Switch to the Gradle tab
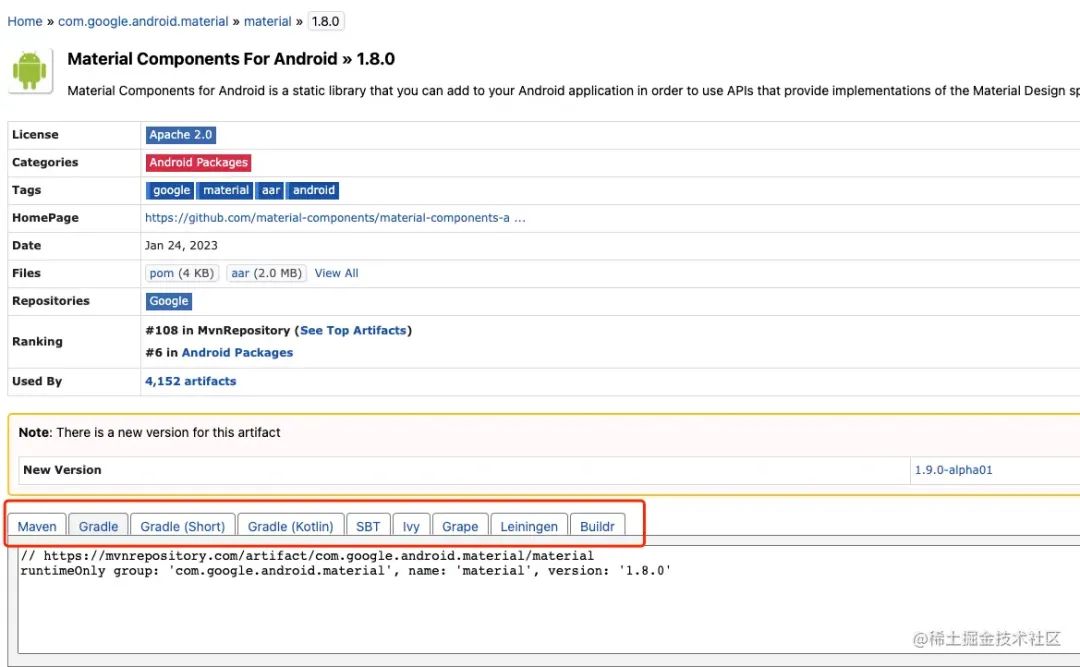1080x667 pixels. click(x=98, y=526)
